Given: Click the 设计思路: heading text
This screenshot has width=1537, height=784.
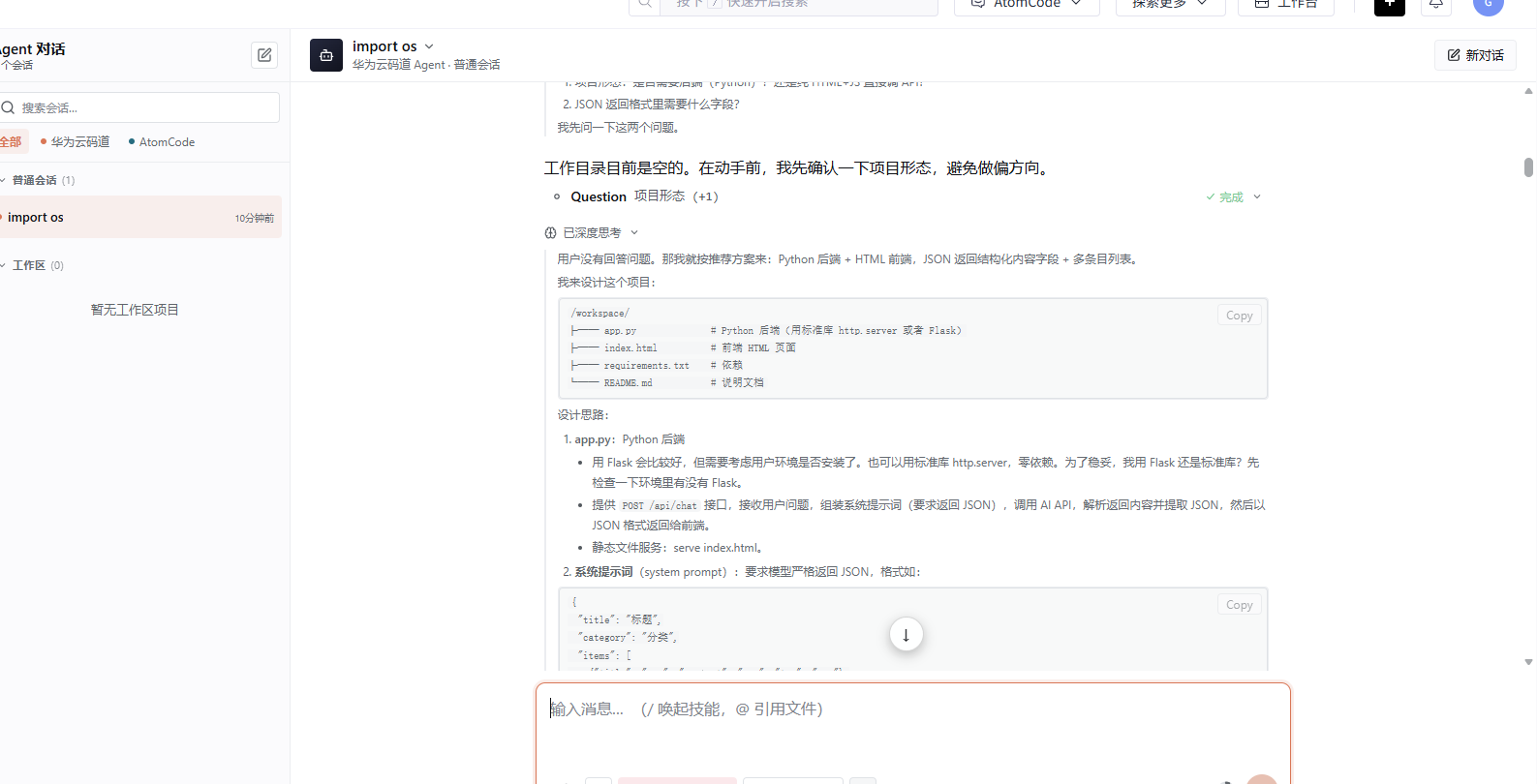Looking at the screenshot, I should 583,415.
